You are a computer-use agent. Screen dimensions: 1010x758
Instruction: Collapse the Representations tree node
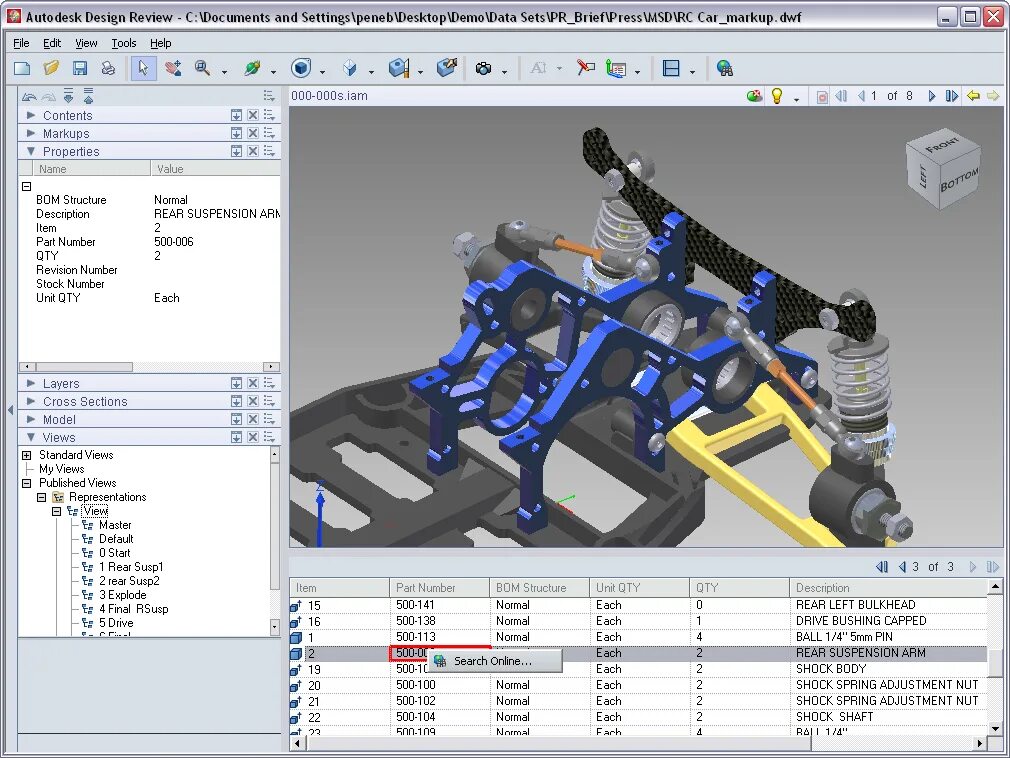tap(41, 497)
